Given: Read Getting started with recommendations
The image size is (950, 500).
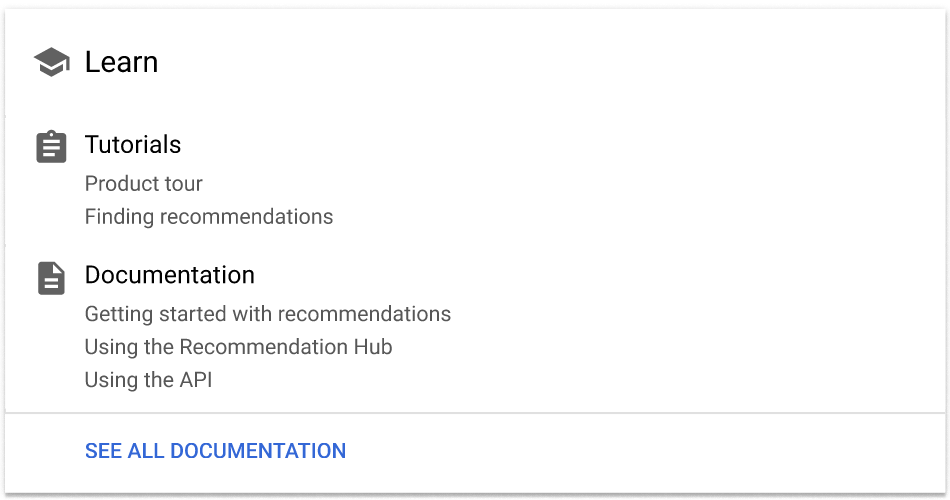Looking at the screenshot, I should coord(268,314).
